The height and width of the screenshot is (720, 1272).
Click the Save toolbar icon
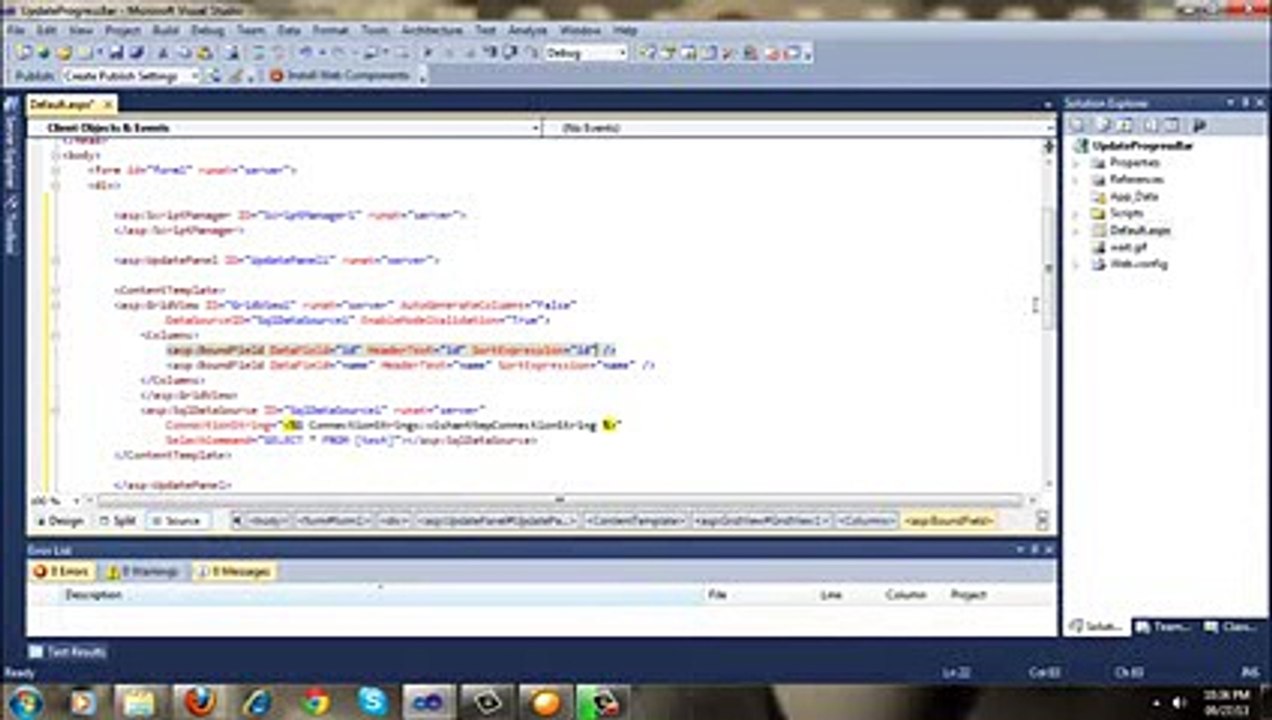coord(116,53)
